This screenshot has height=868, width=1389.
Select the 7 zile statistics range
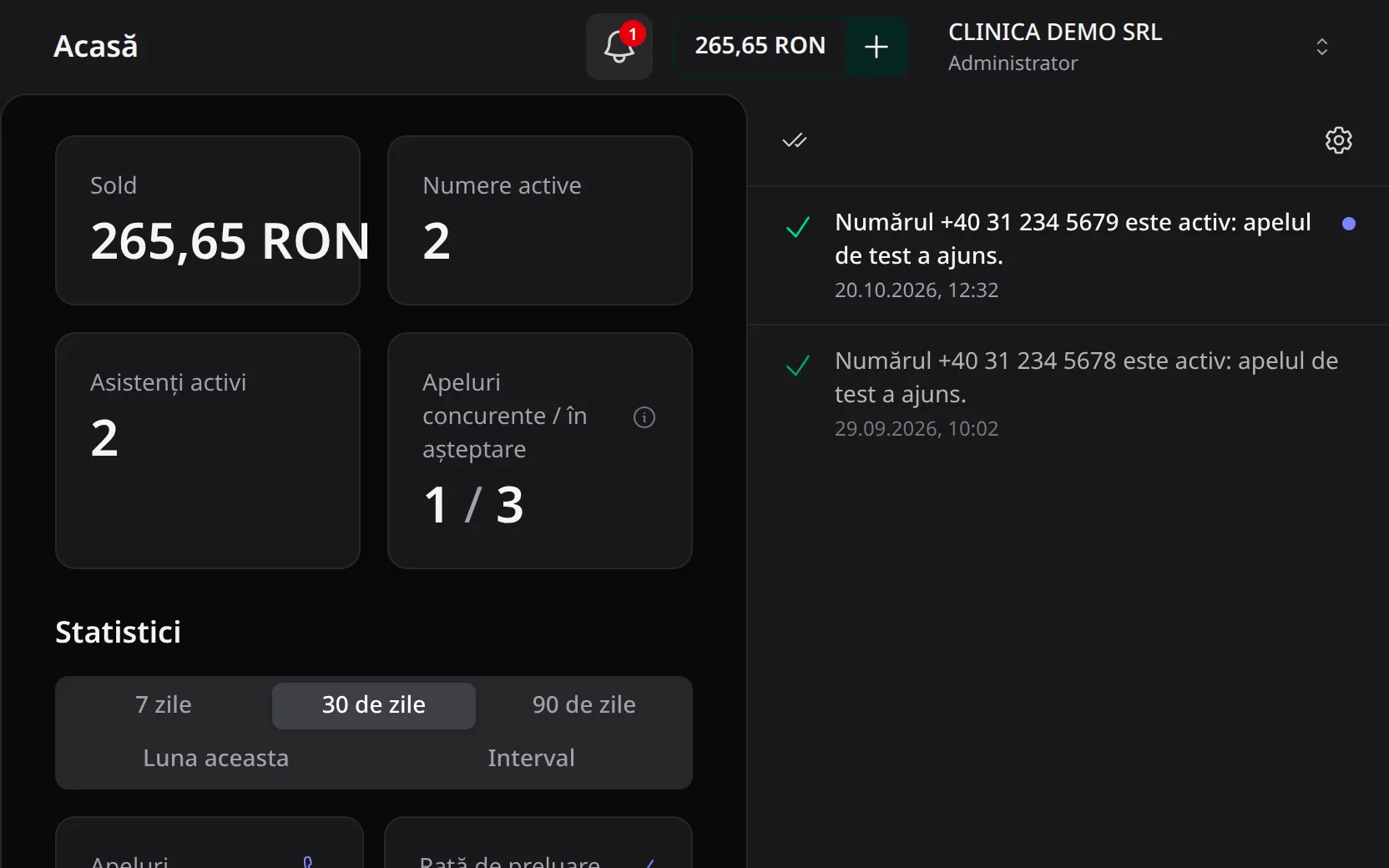pyautogui.click(x=164, y=705)
